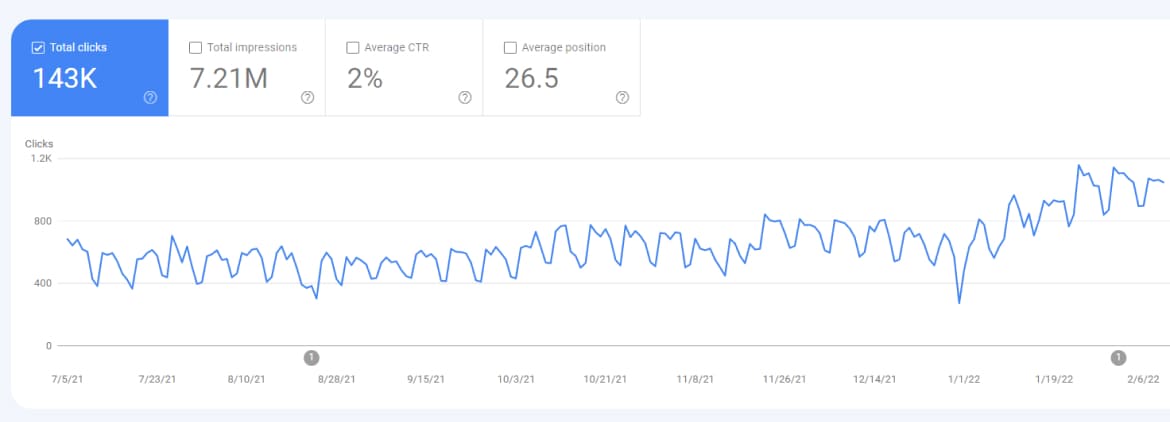Click the 7/5/21 date label on axis
This screenshot has width=1170, height=422.
point(67,380)
